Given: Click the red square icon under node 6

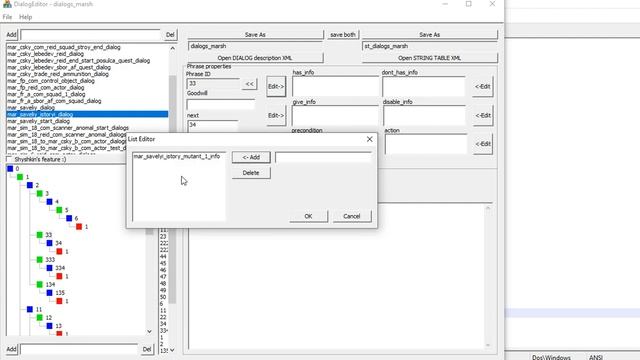Looking at the screenshot, I should point(79,227).
